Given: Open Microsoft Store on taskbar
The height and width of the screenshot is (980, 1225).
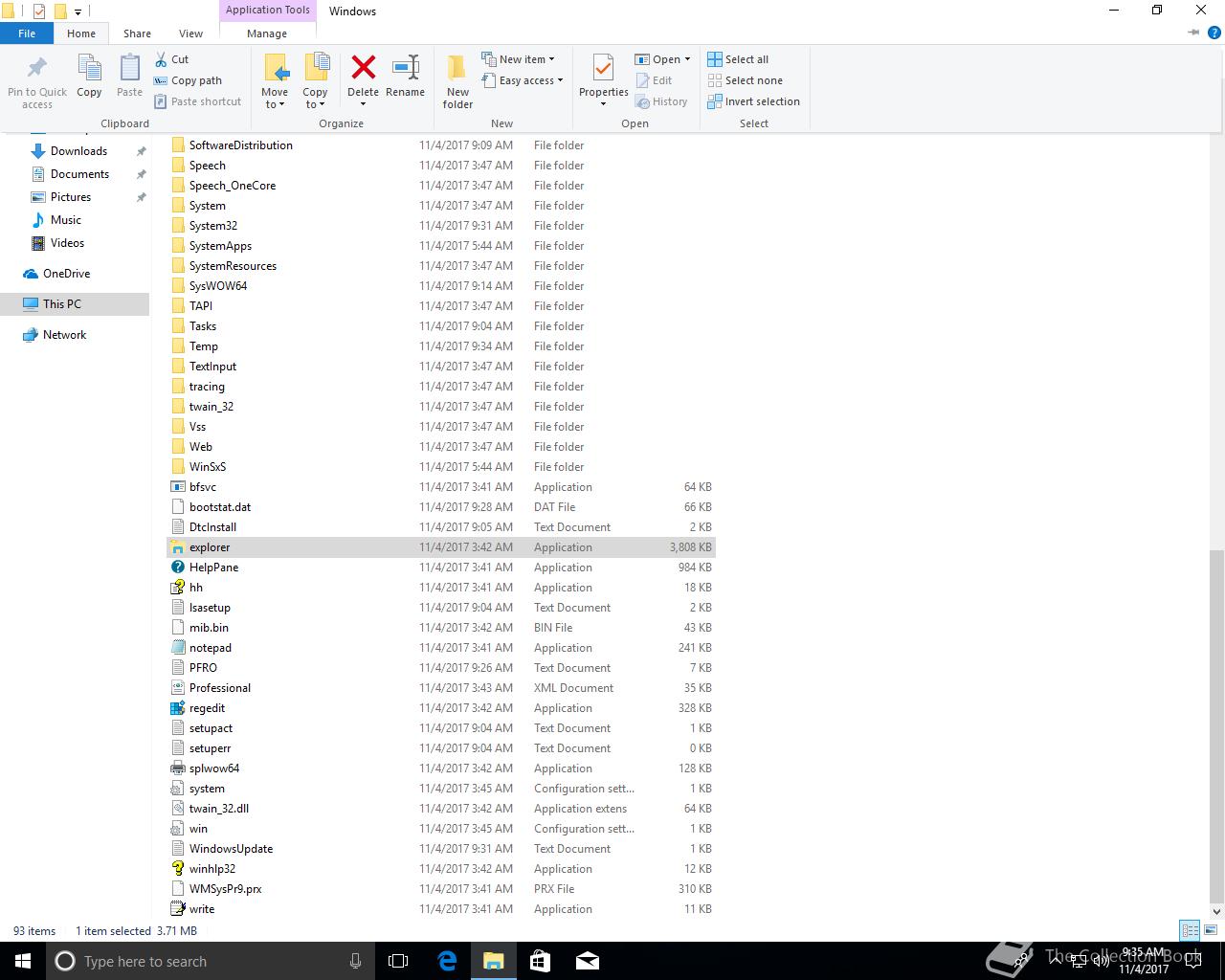Looking at the screenshot, I should [540, 961].
